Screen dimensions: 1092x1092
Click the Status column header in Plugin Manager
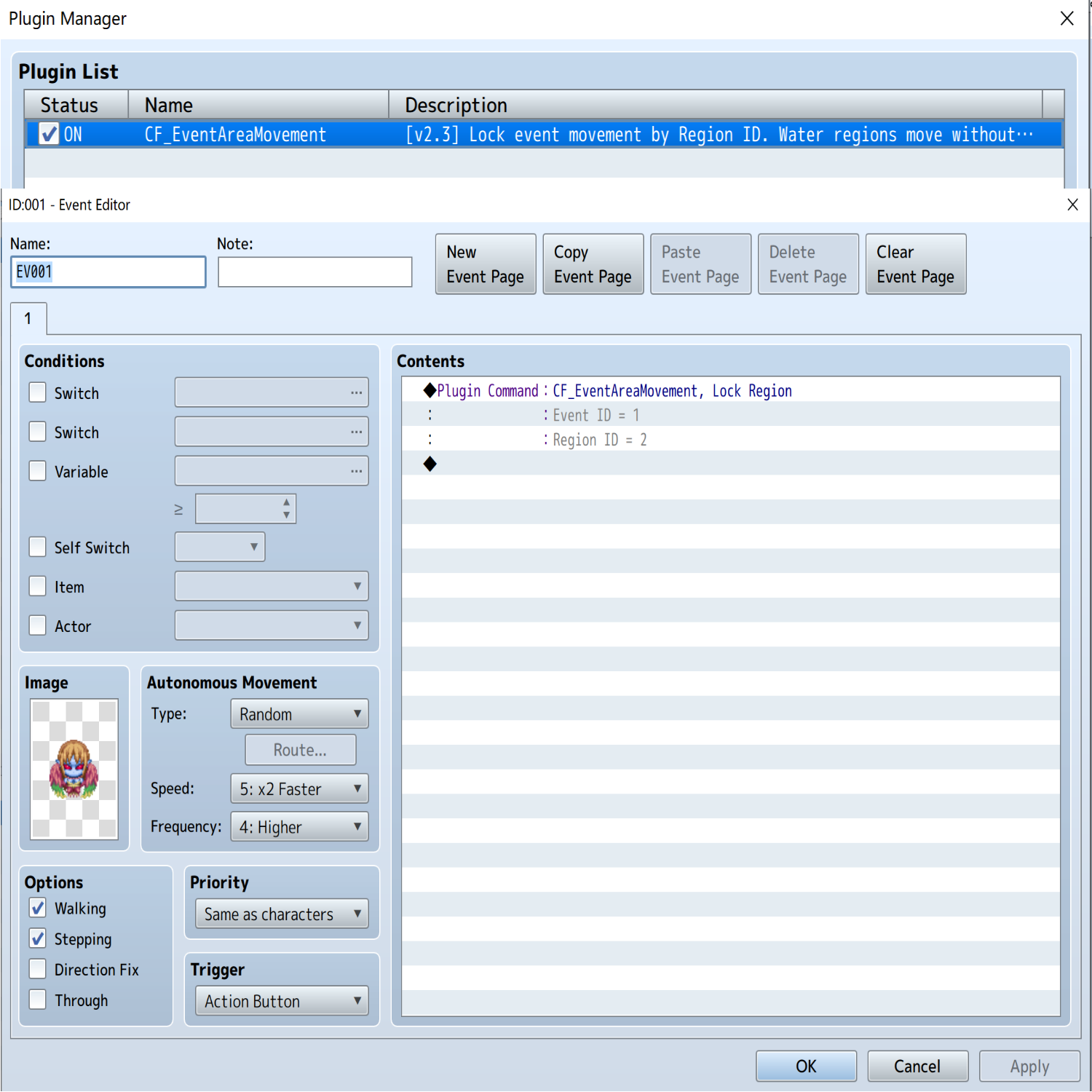point(76,105)
